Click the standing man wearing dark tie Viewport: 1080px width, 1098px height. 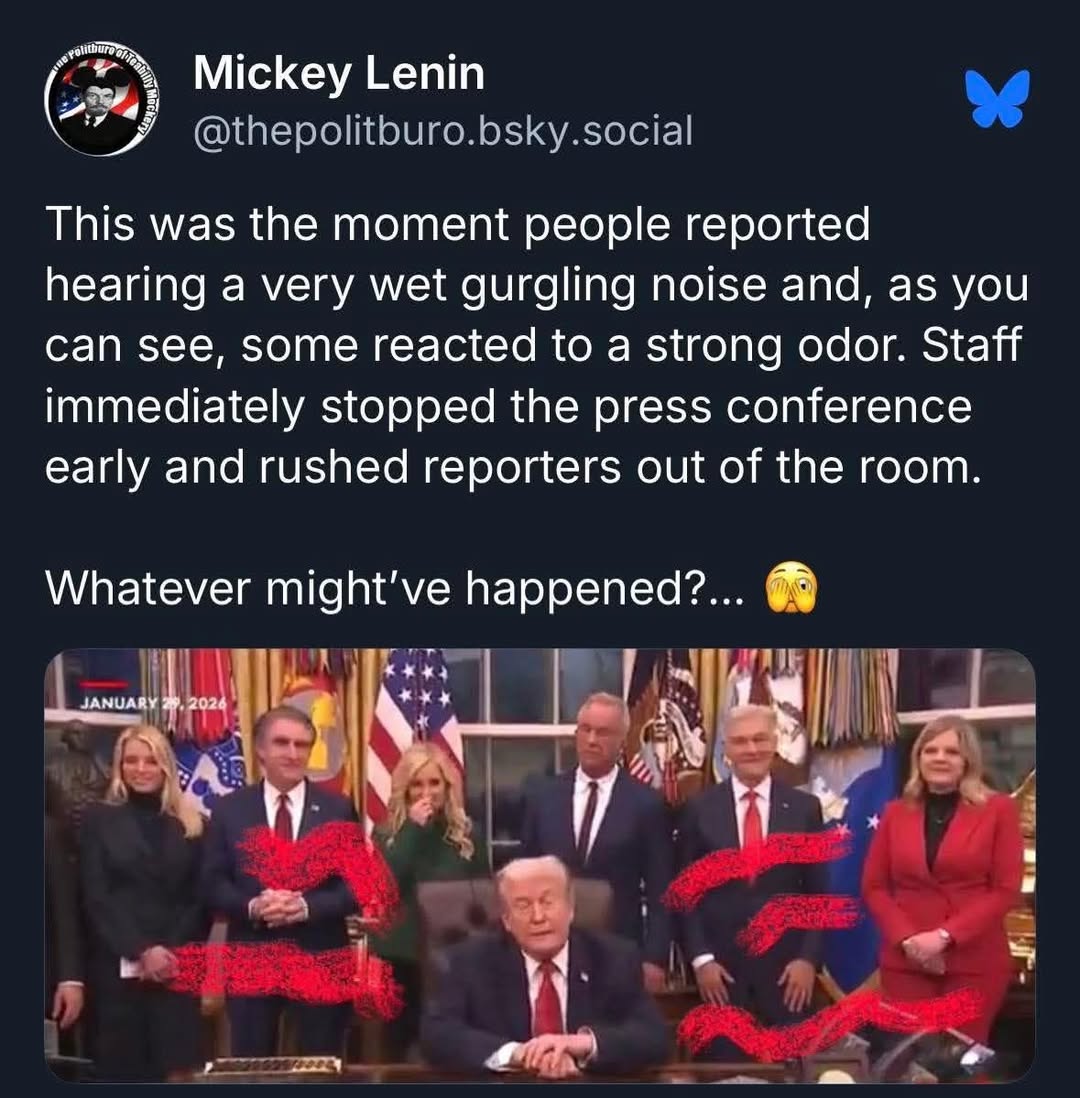595,805
